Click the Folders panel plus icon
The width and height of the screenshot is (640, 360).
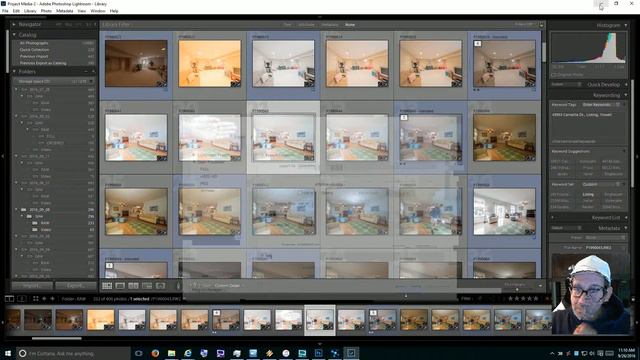tap(93, 71)
